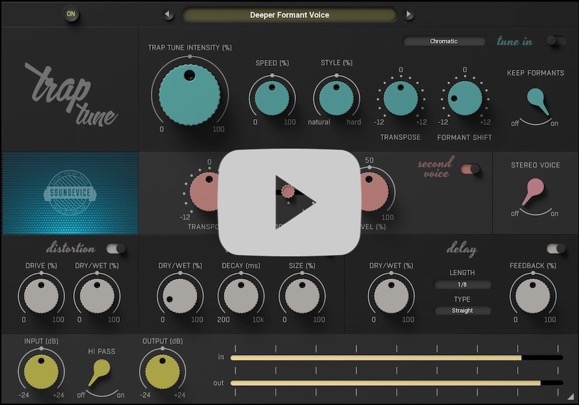The image size is (579, 405).
Task: Click the distortion section title
Action: pyautogui.click(x=70, y=248)
